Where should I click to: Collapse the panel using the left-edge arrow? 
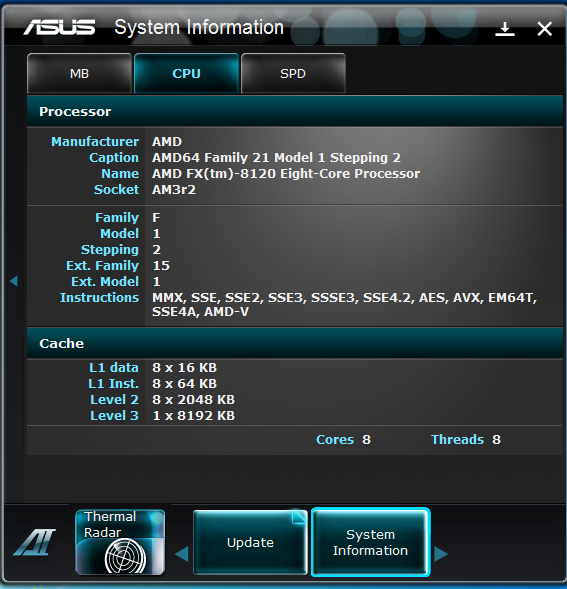point(14,281)
